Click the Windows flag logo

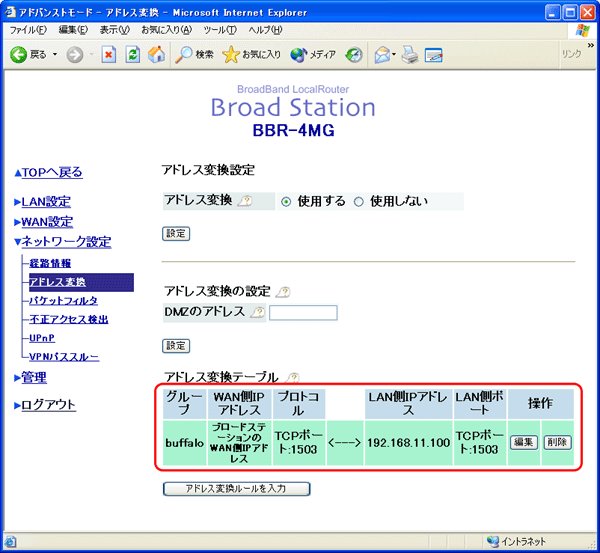tap(583, 30)
